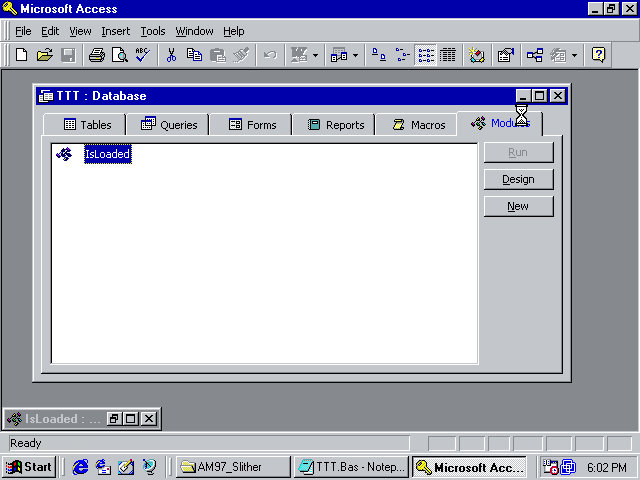Switch to the Queries tab
The image size is (640, 480).
pyautogui.click(x=168, y=124)
